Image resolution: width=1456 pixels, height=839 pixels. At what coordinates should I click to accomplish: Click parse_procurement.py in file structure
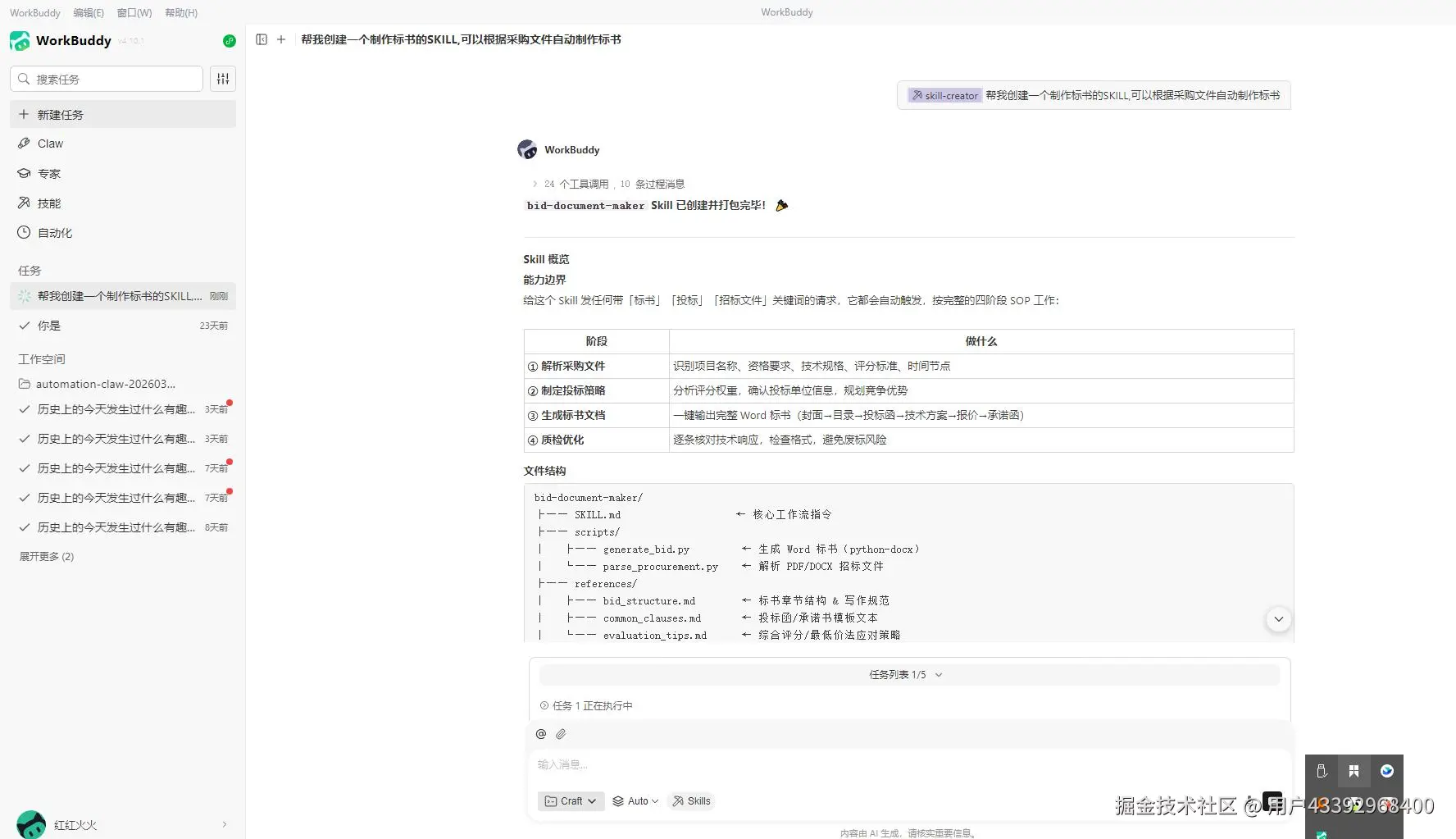(x=660, y=567)
